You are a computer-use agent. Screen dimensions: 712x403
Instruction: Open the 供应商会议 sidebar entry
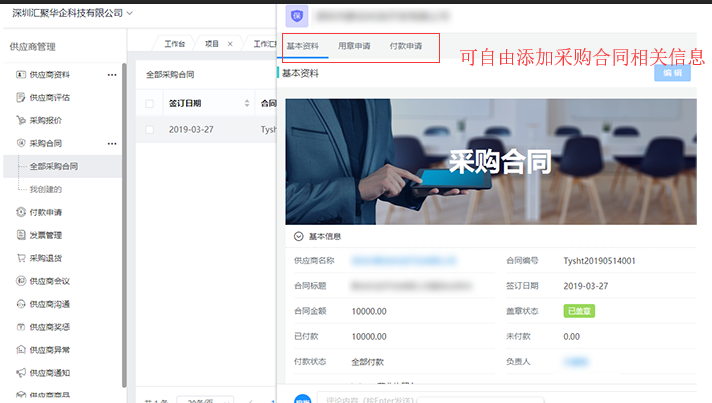point(49,281)
